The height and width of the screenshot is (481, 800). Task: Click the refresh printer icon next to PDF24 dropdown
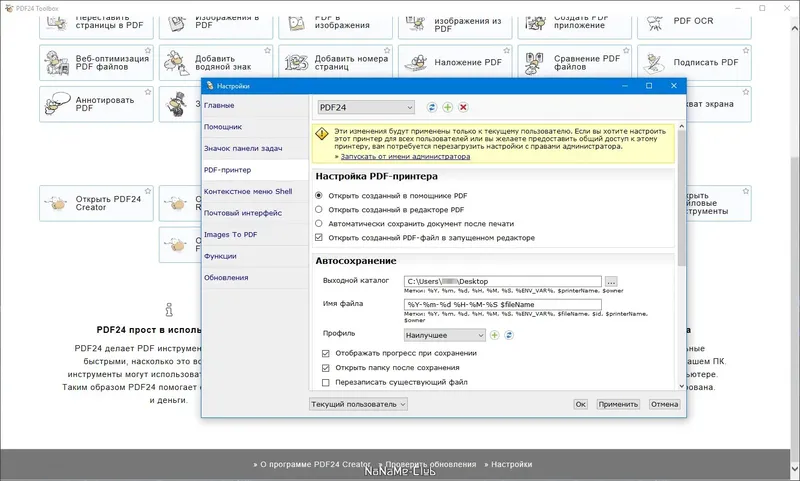(432, 107)
